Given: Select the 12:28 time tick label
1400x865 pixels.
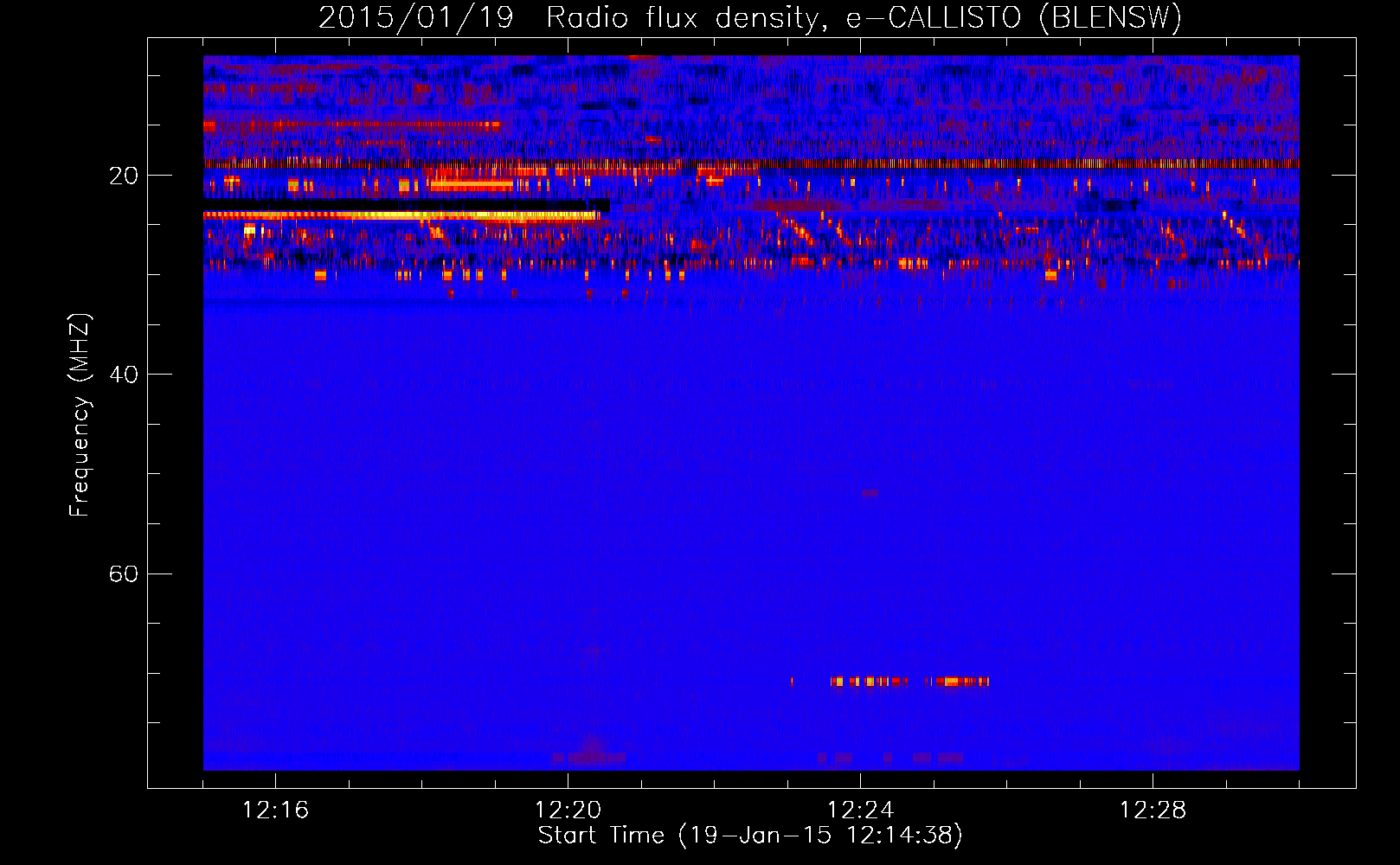Looking at the screenshot, I should point(1153,811).
